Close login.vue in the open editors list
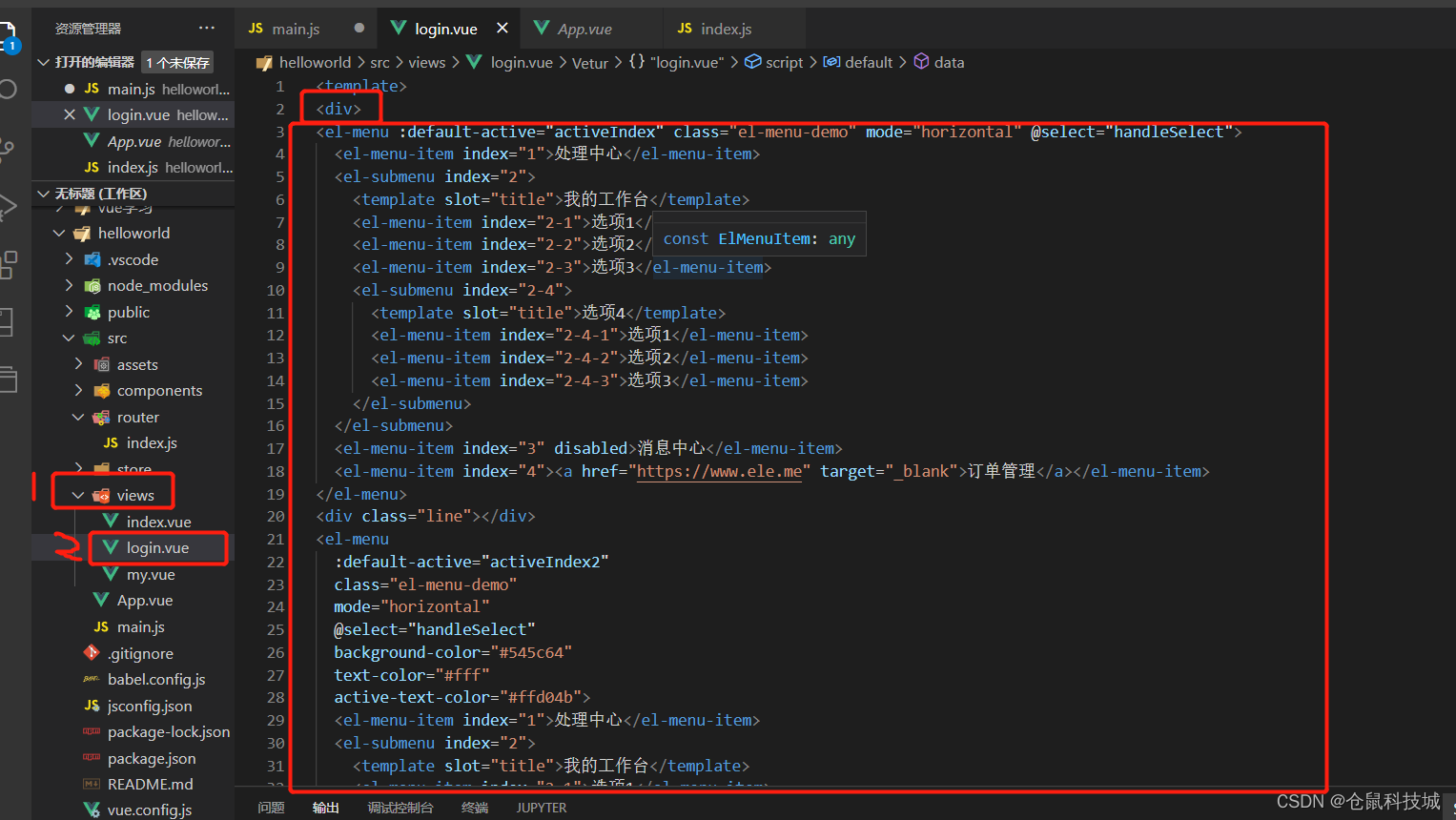The image size is (1456, 820). (69, 114)
